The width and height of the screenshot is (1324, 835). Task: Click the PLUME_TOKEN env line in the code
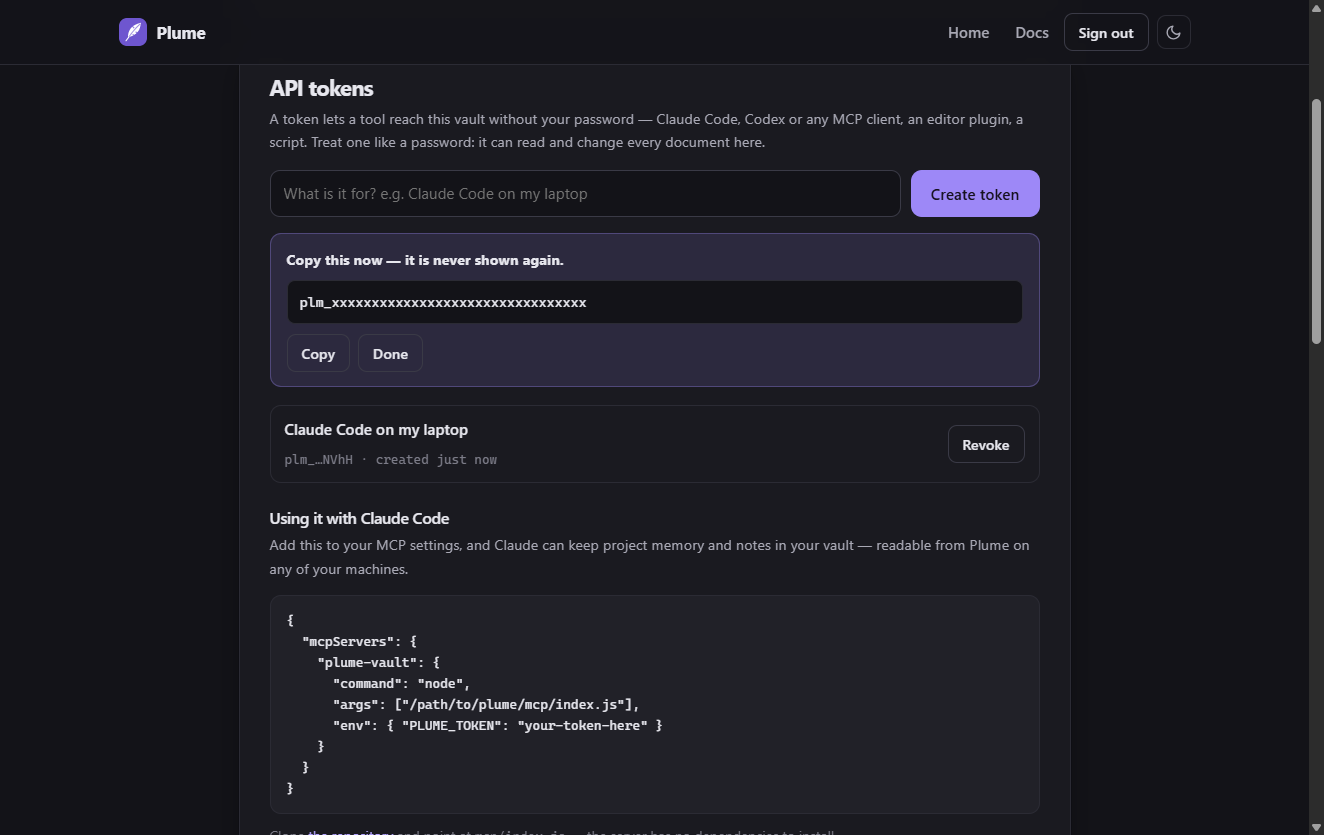coord(498,725)
